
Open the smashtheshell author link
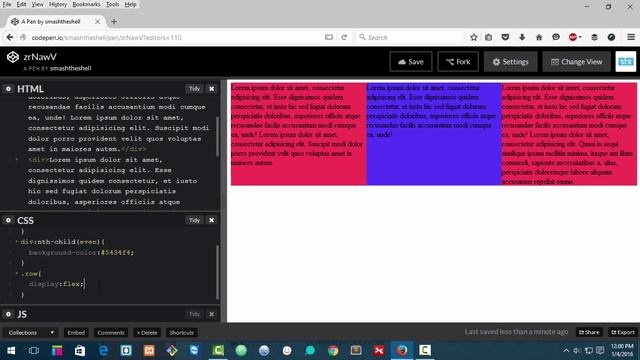71,68
